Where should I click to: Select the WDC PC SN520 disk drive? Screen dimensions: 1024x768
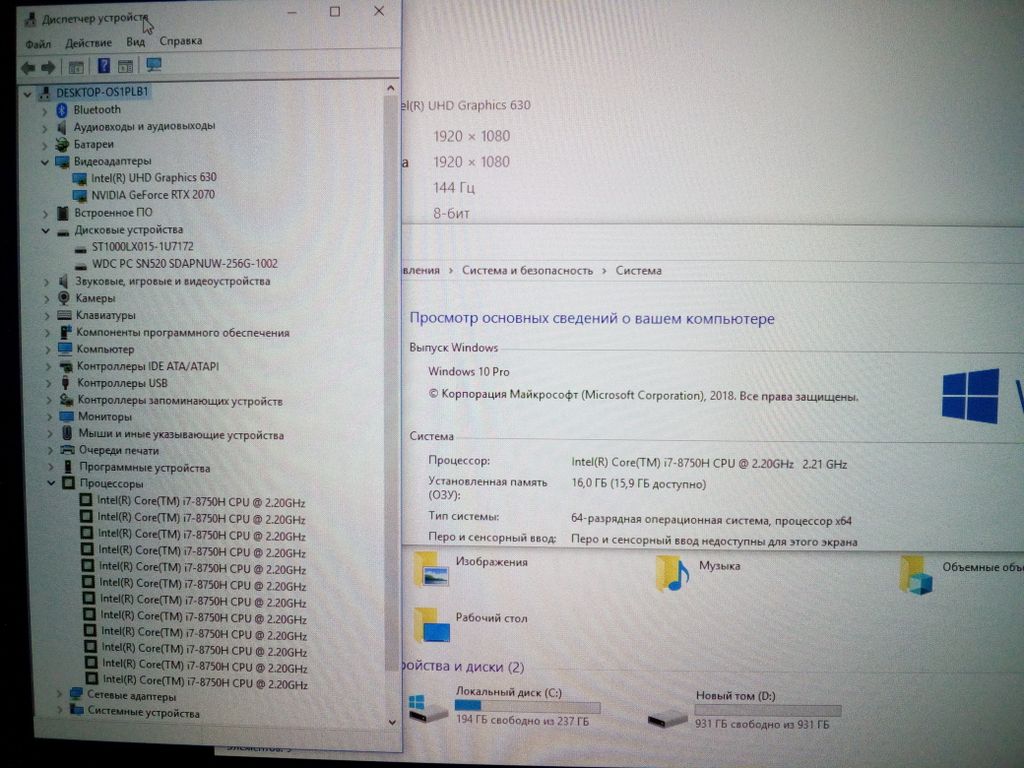(184, 264)
